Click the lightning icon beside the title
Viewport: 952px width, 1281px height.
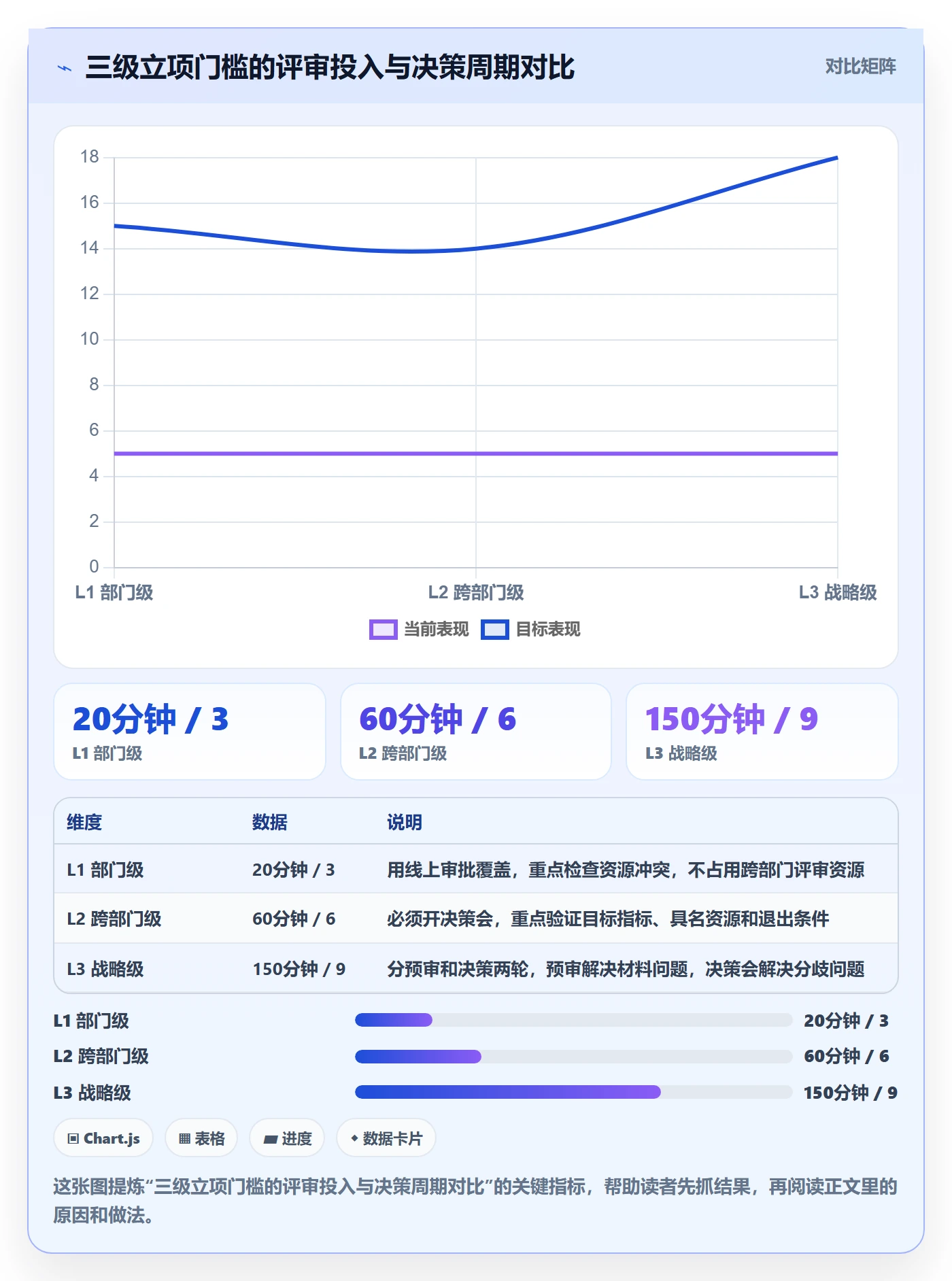click(65, 68)
